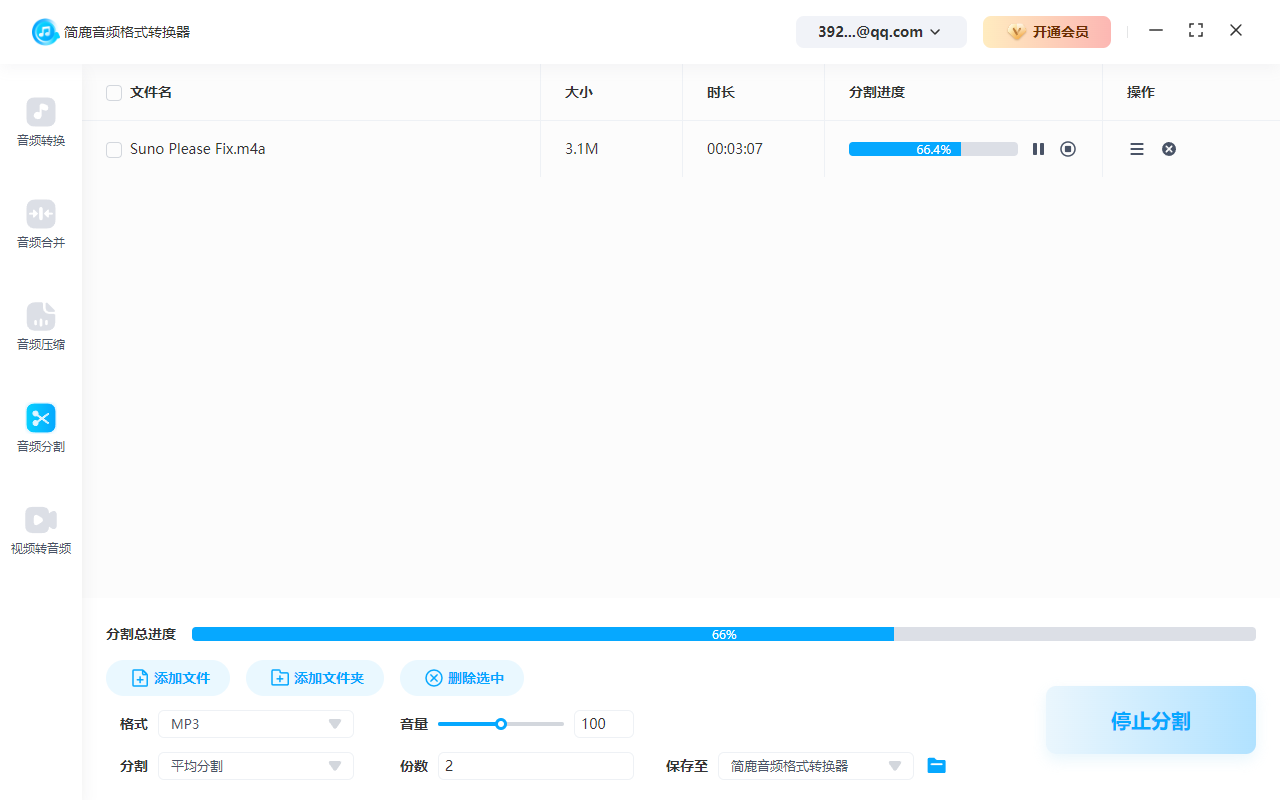Switch to the 音频压缩 compression tool
This screenshot has height=800, width=1280.
point(40,326)
